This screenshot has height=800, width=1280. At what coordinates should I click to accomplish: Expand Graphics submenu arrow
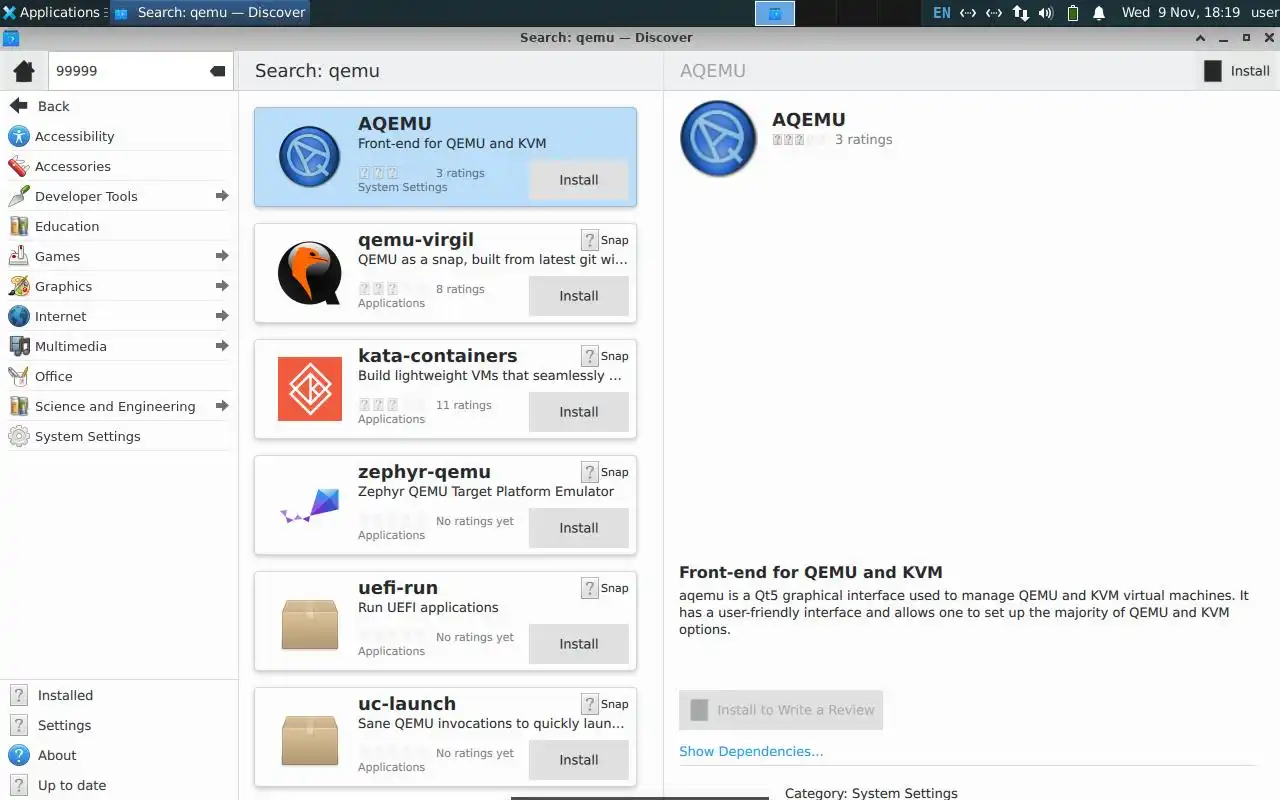tap(222, 286)
